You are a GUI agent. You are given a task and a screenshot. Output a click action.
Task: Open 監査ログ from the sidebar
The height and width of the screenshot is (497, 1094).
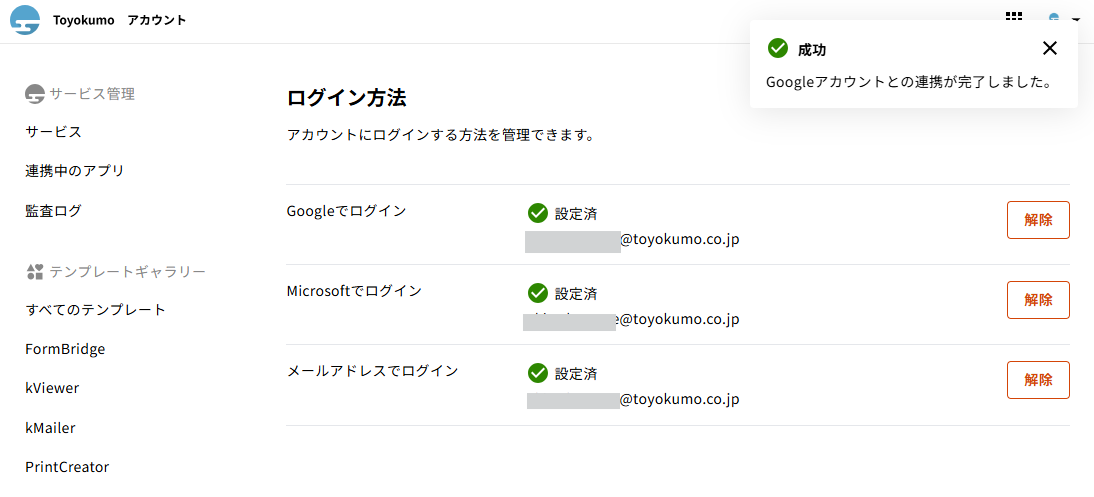pyautogui.click(x=53, y=211)
